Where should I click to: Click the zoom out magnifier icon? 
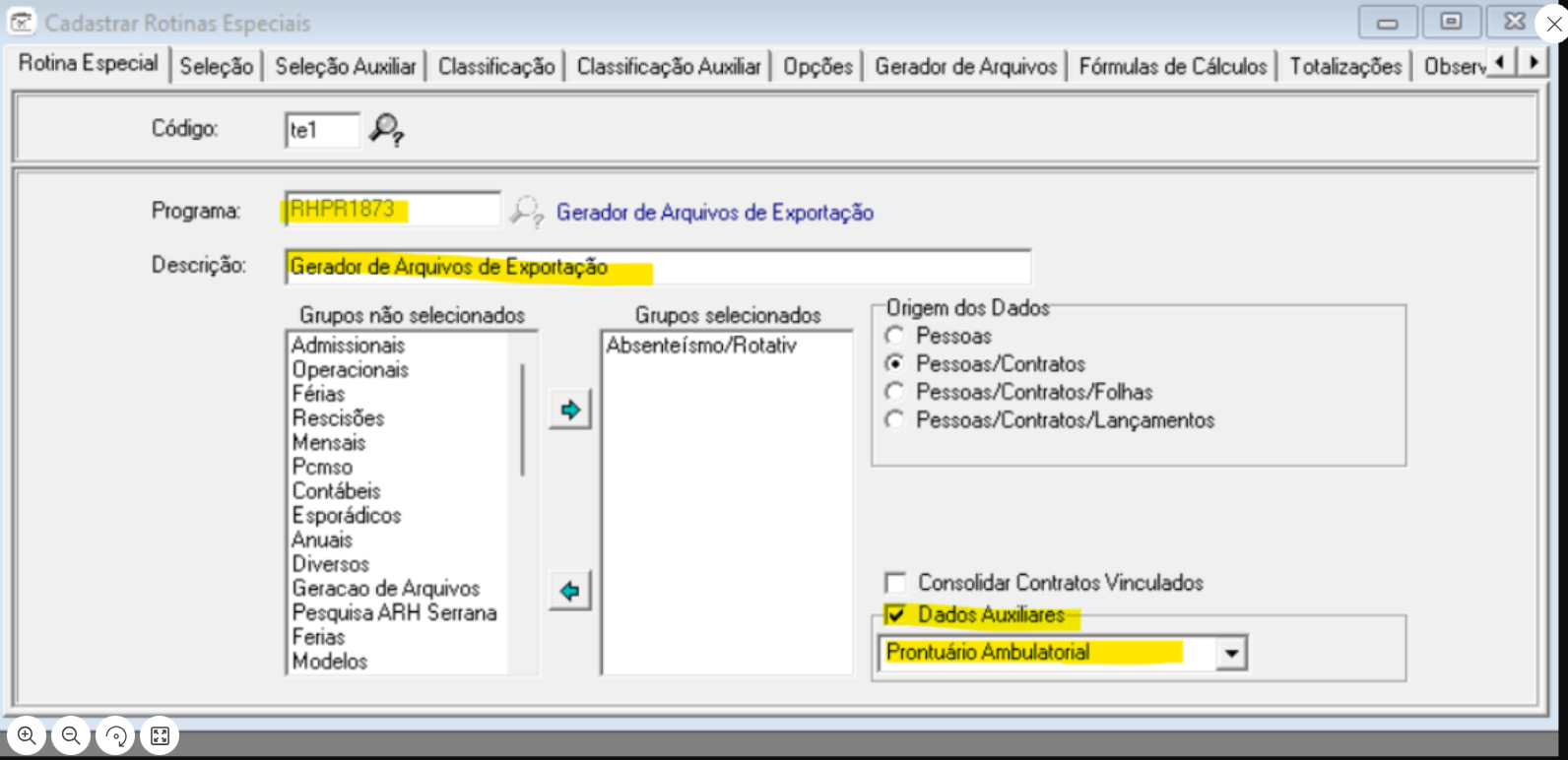[71, 735]
